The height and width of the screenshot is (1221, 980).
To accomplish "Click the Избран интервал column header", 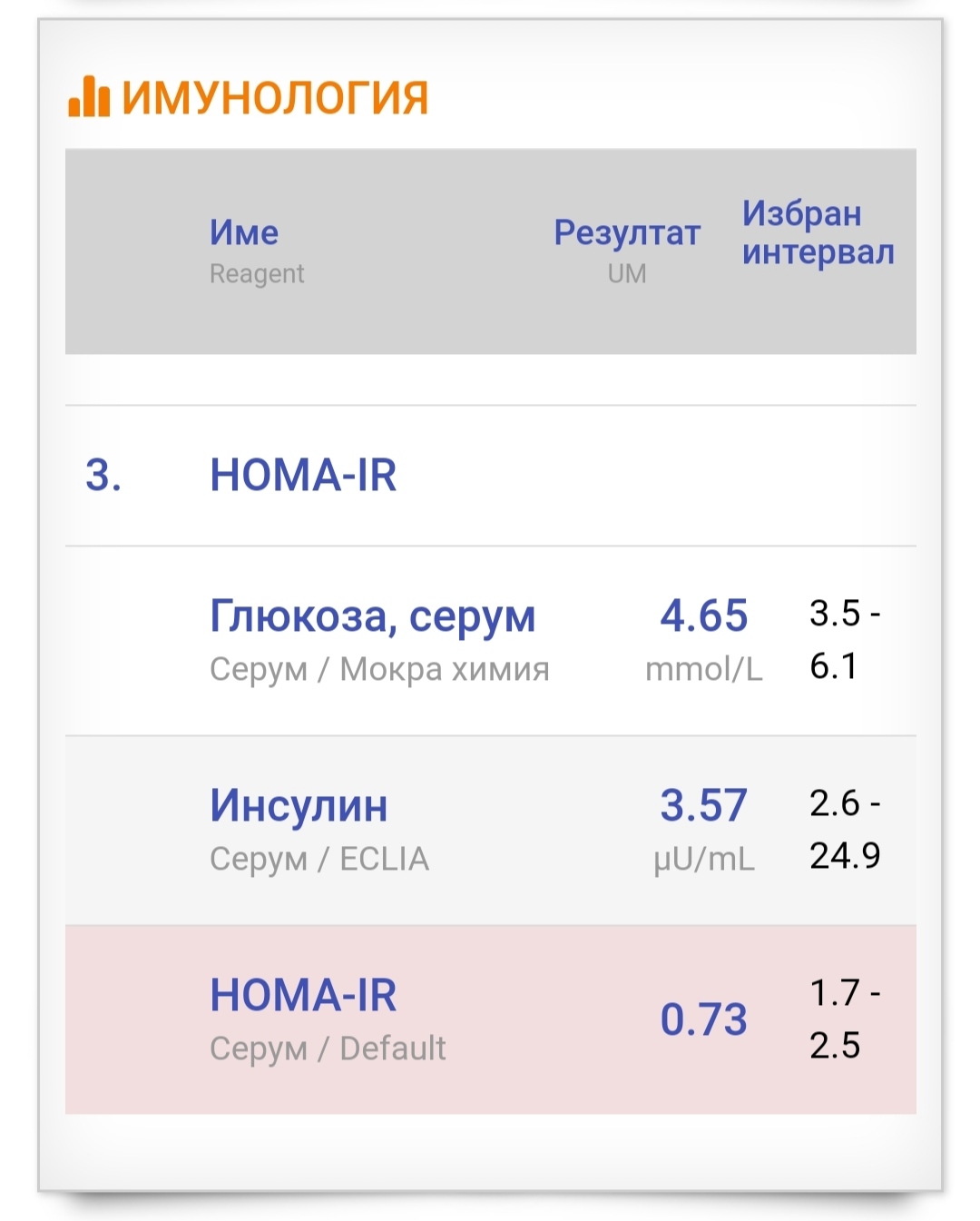I will (818, 232).
